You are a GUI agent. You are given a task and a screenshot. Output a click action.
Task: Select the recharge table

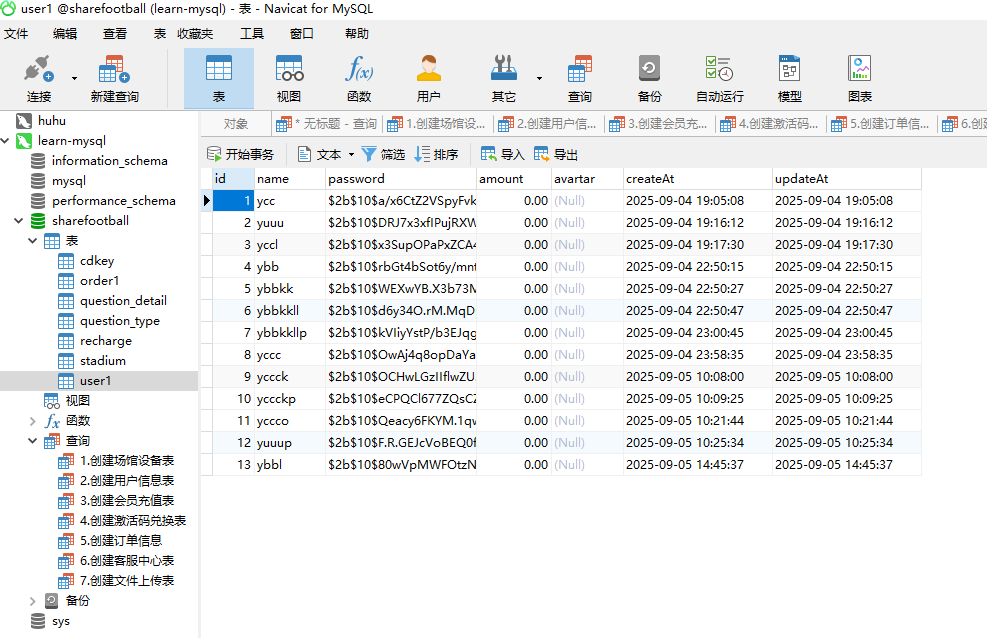106,340
